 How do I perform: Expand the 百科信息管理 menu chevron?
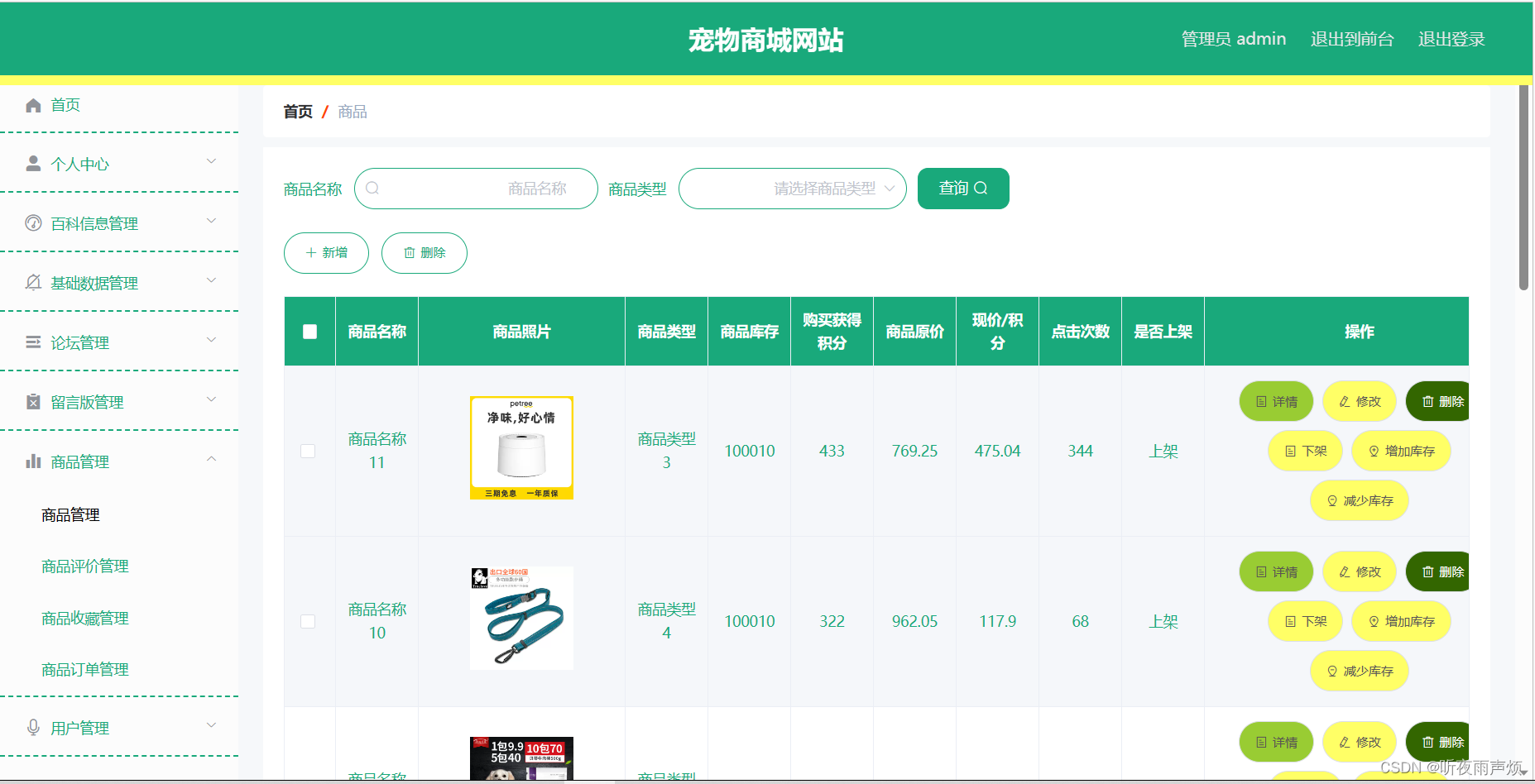click(211, 221)
